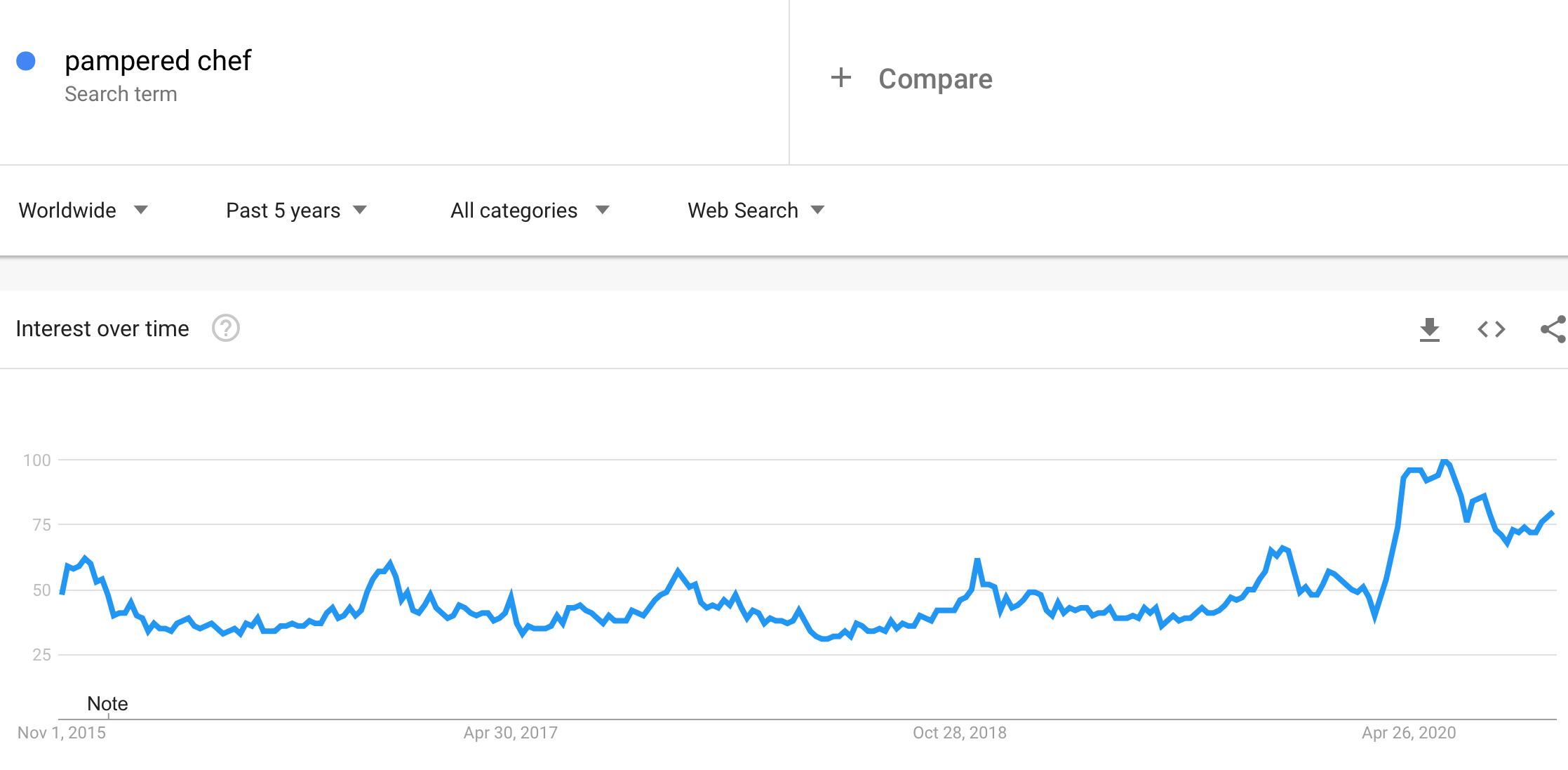The image size is (1568, 770).
Task: Share the interest over time chart
Action: pos(1553,329)
